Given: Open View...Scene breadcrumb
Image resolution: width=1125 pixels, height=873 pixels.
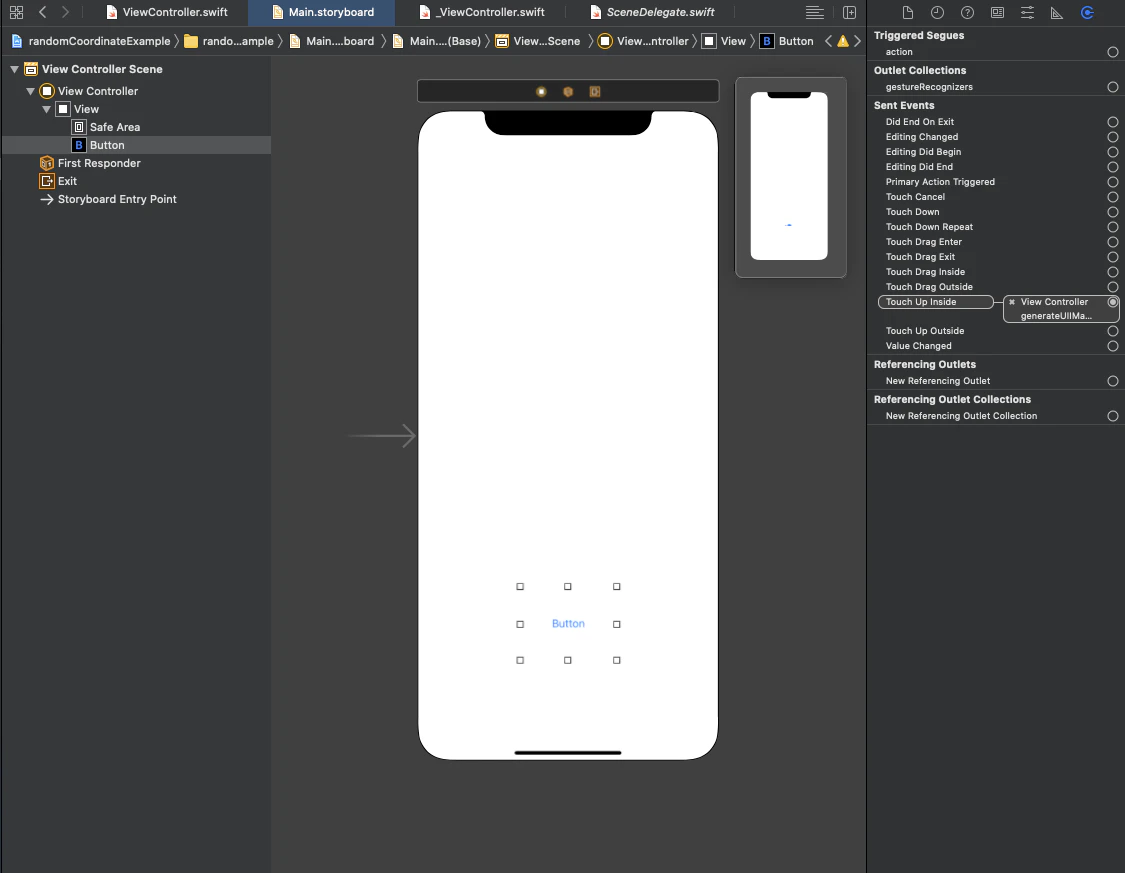Looking at the screenshot, I should point(537,41).
